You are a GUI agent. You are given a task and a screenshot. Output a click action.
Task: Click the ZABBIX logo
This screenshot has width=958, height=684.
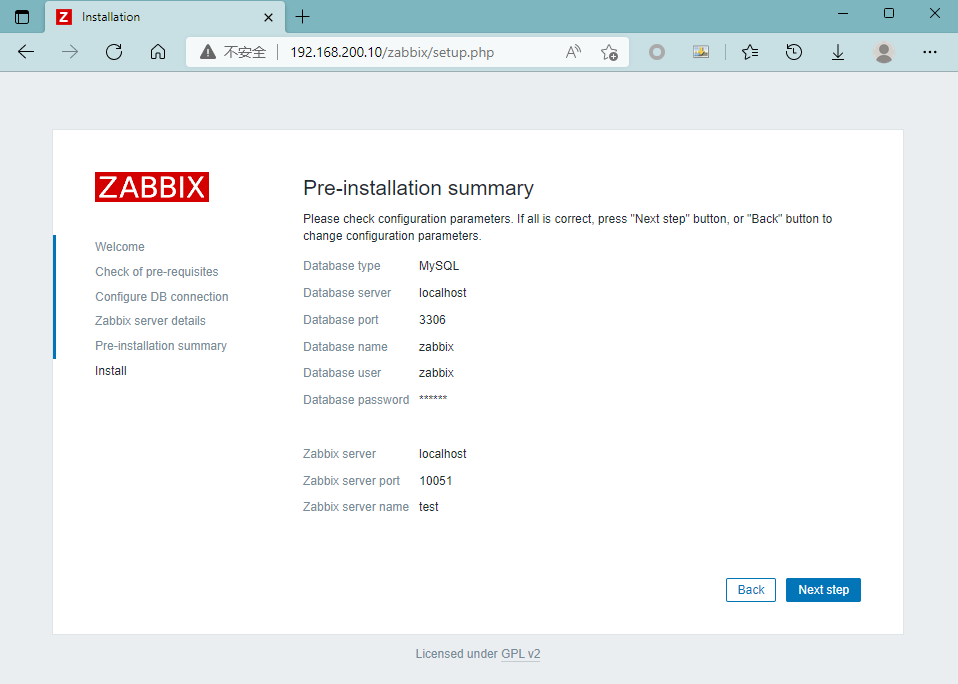pos(152,187)
